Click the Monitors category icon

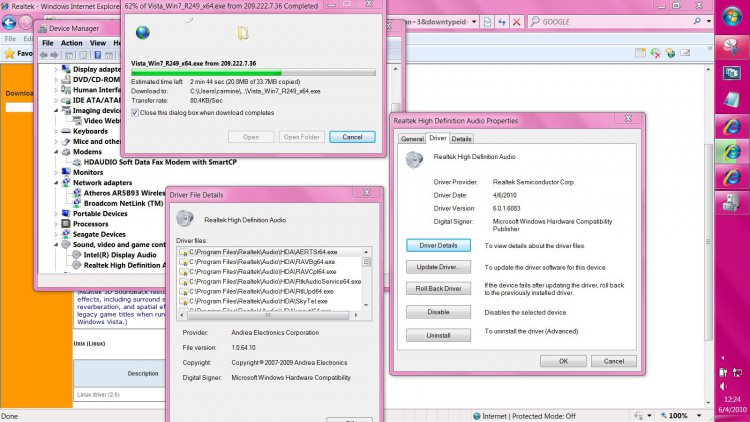tap(66, 172)
